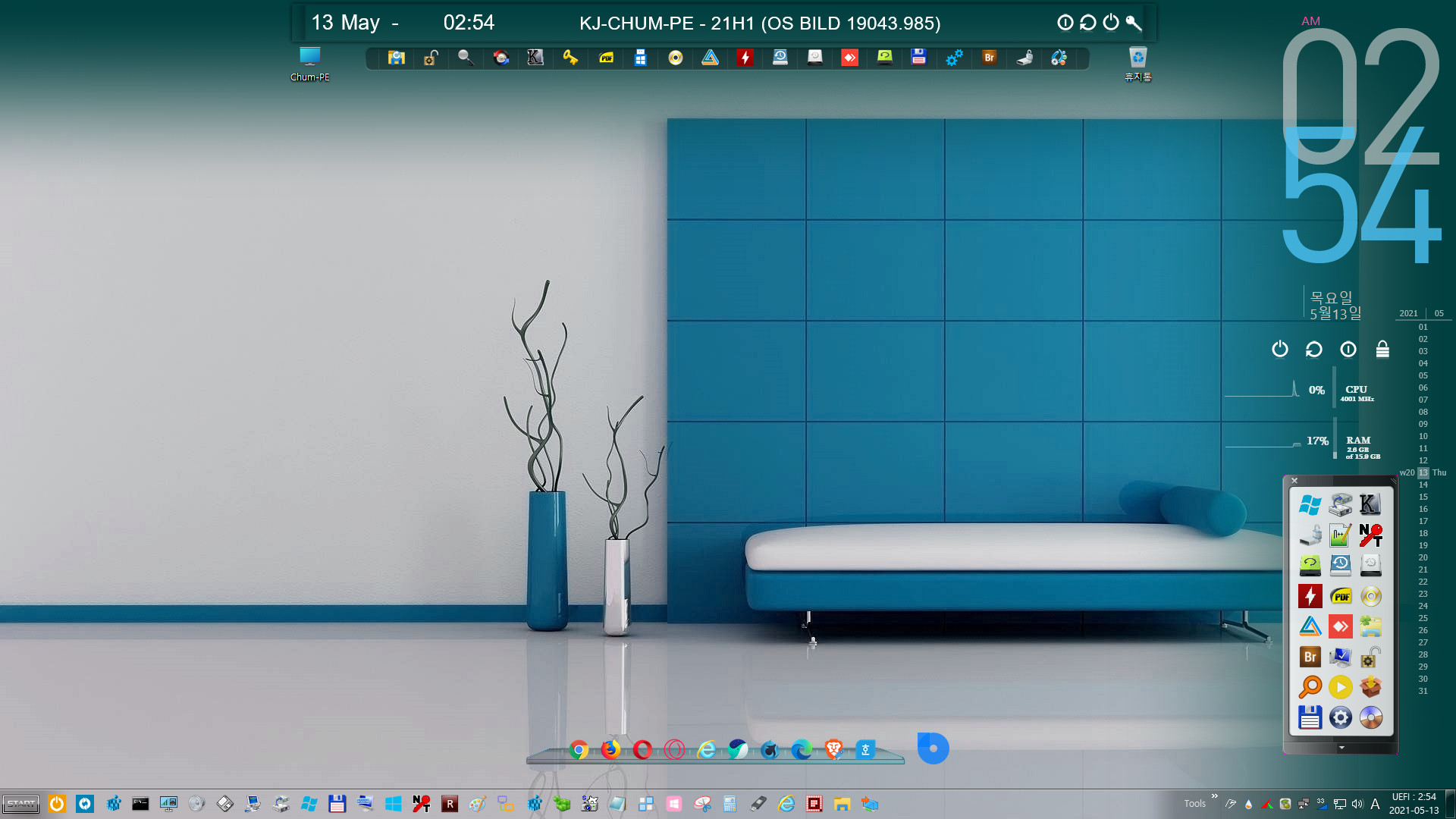Open the command prompt icon on the taskbar
Screen dimensions: 1456x819
click(140, 804)
